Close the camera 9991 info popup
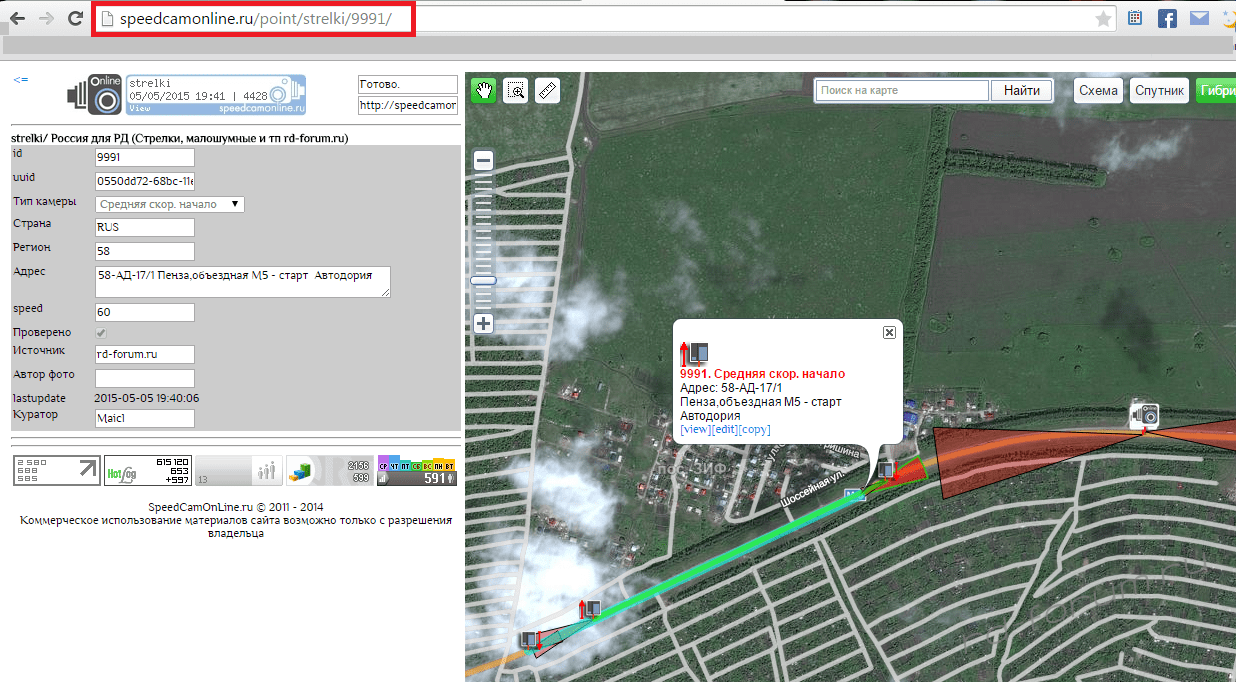Viewport: 1236px width, 682px height. pos(889,333)
